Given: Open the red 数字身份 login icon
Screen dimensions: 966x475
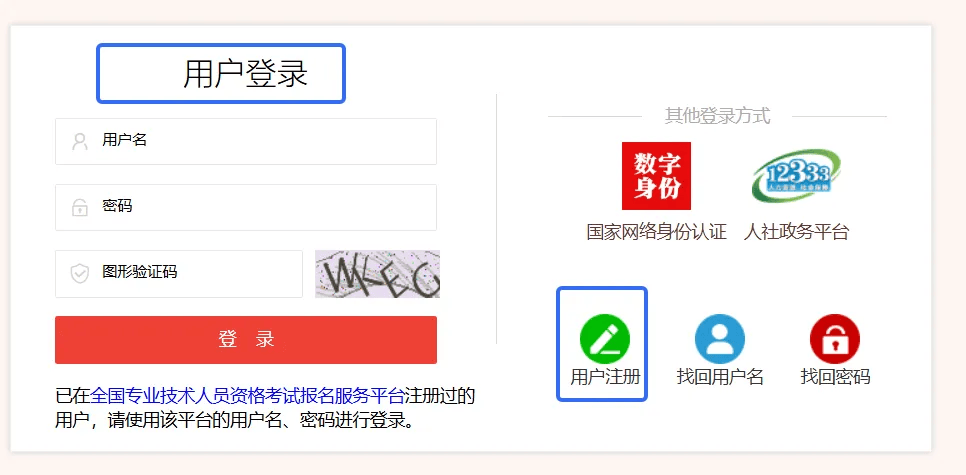Looking at the screenshot, I should click(x=656, y=176).
